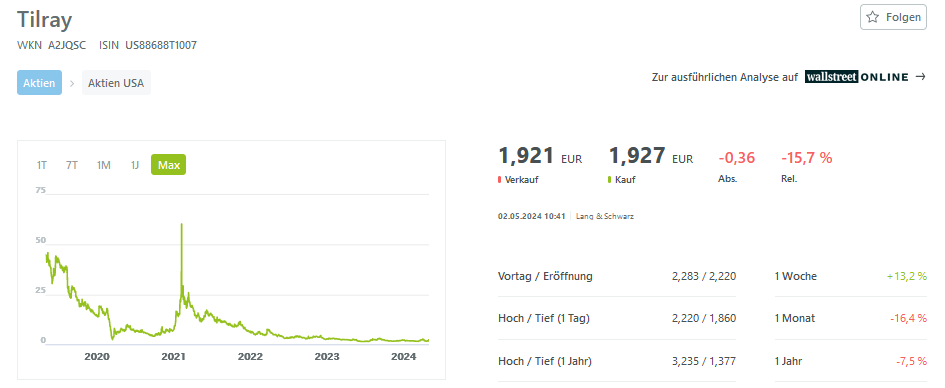Open the Aktien USA breadcrumb
945x388 pixels.
pos(116,83)
